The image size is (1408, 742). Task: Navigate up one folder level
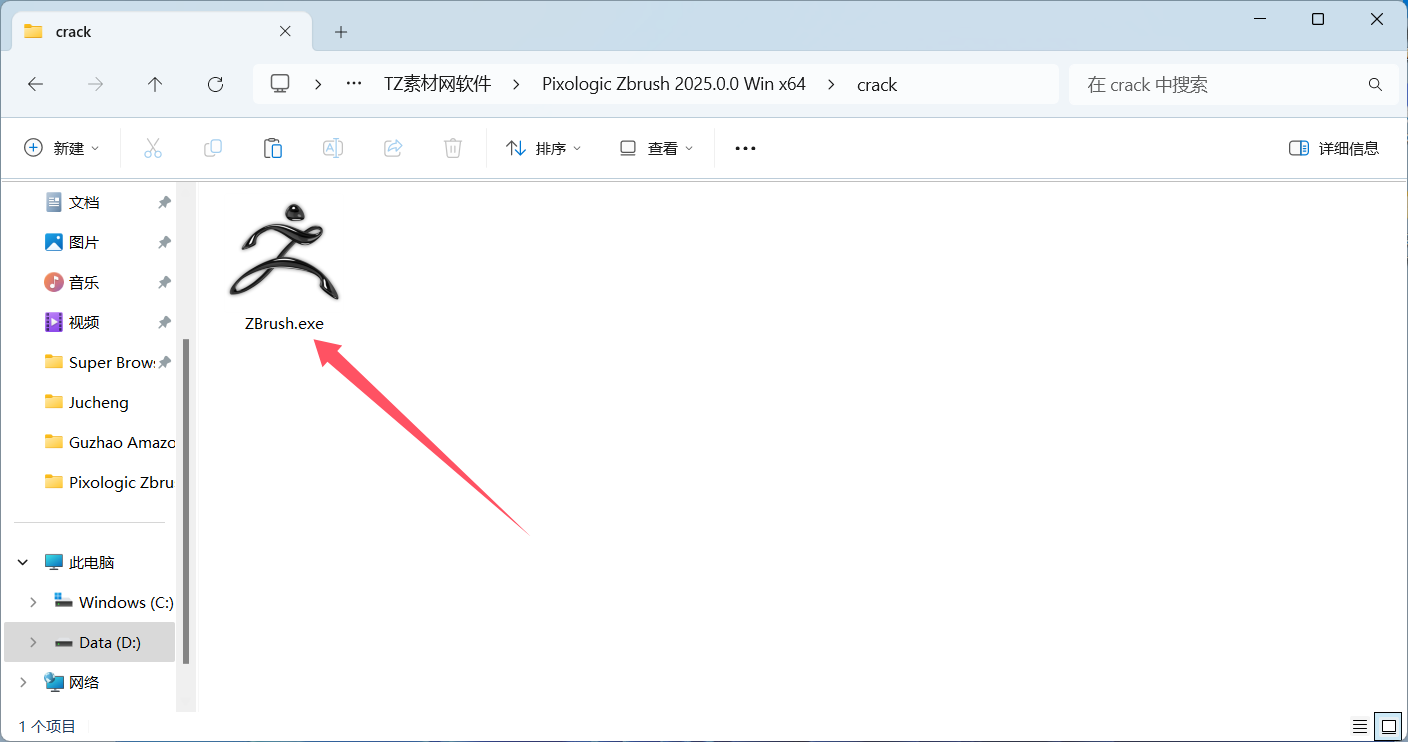[x=155, y=85]
